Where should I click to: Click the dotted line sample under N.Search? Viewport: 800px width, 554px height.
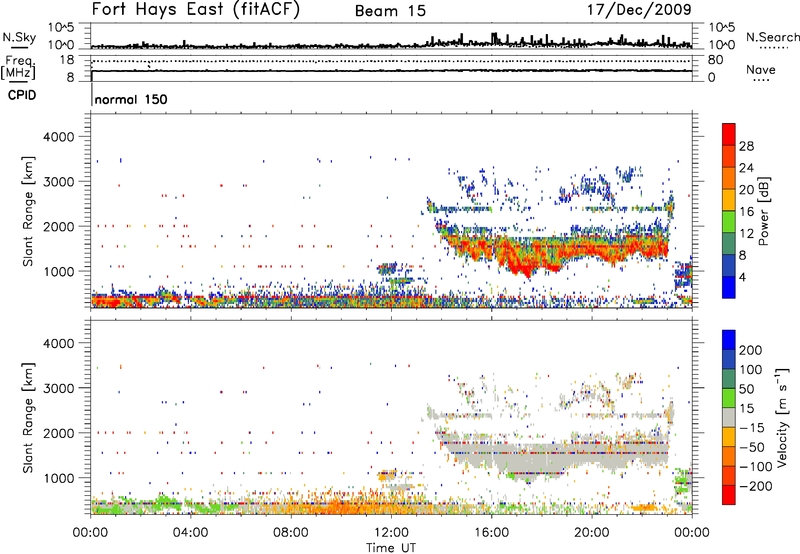[x=774, y=48]
